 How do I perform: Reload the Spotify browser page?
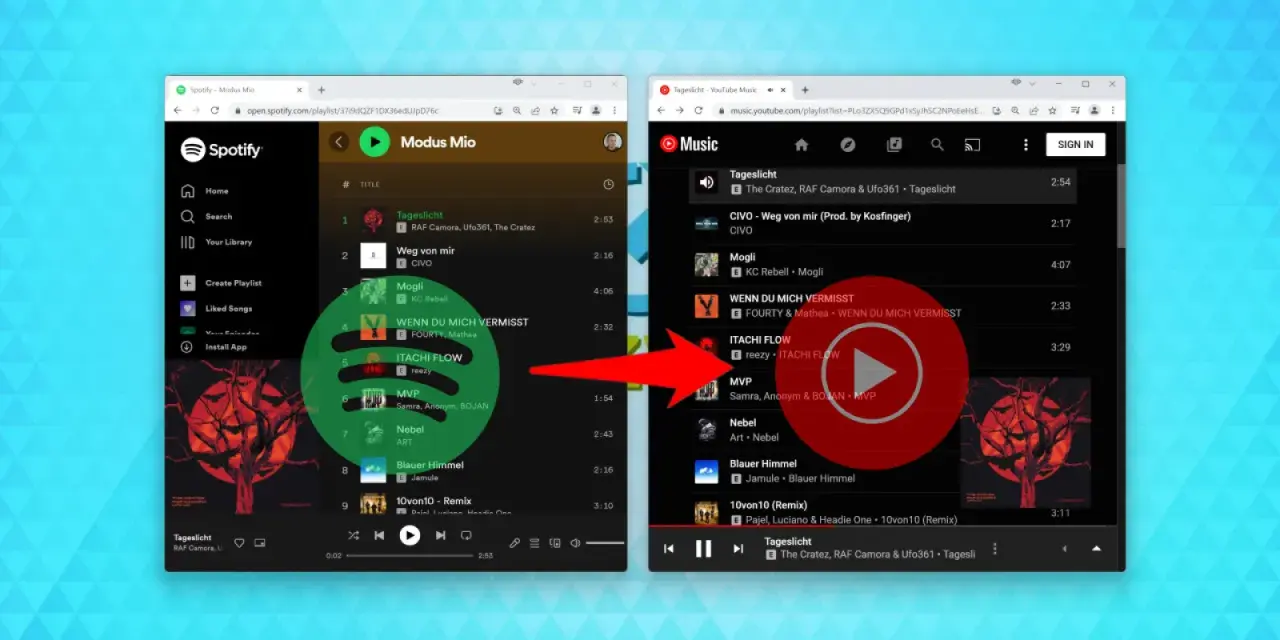[x=214, y=110]
